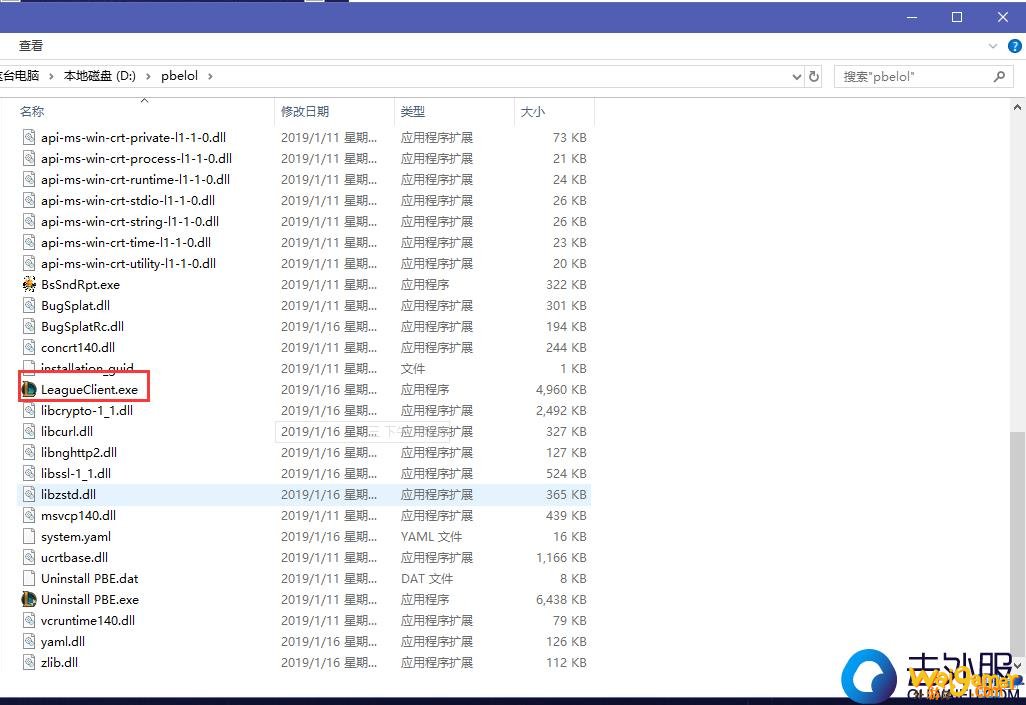Viewport: 1026px width, 705px height.
Task: Click the scroll up arrow of file list
Action: (1017, 107)
